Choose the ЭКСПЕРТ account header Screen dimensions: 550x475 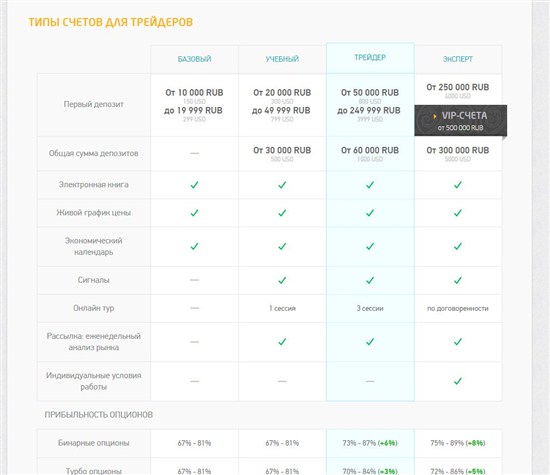point(458,59)
